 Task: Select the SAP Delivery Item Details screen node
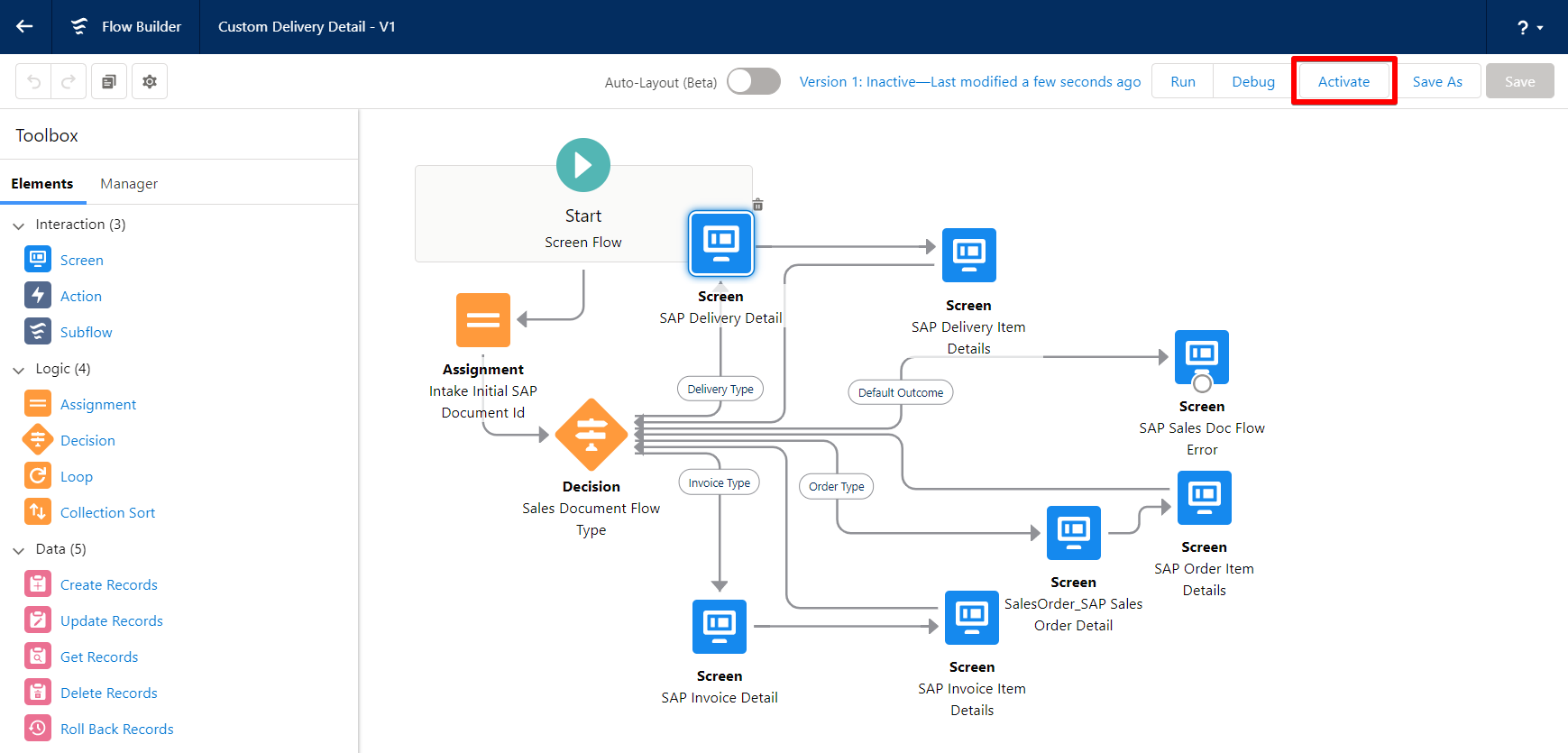[969, 255]
